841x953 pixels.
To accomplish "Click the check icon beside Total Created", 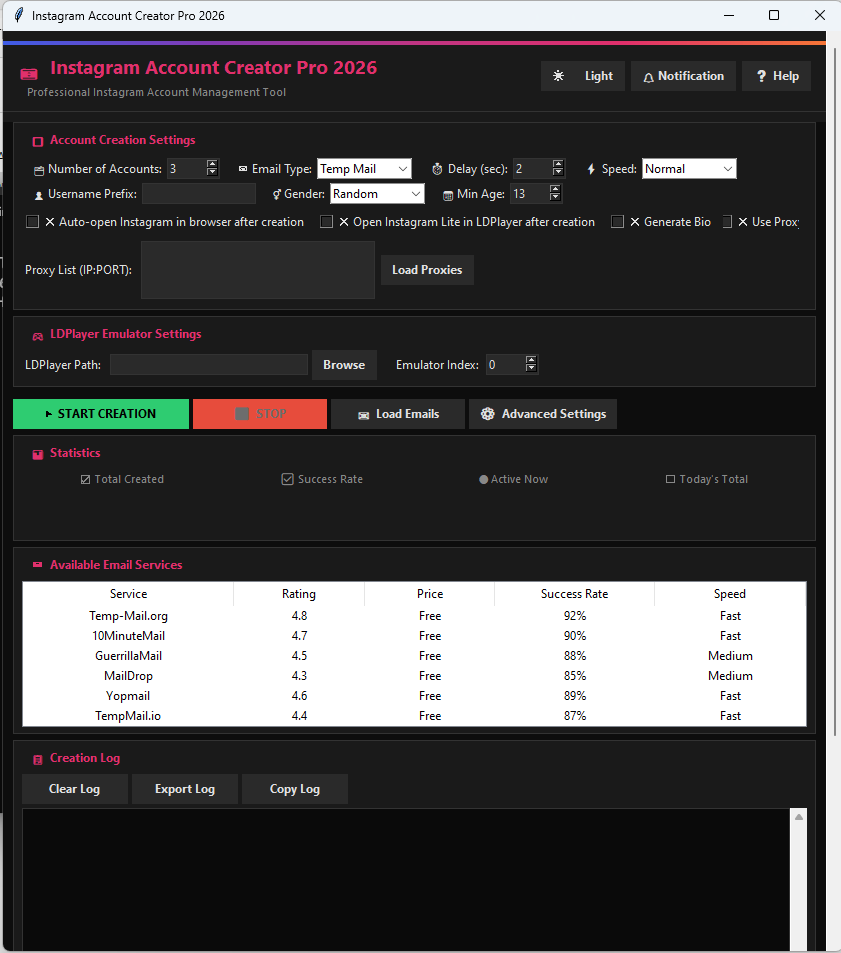I will tap(86, 480).
